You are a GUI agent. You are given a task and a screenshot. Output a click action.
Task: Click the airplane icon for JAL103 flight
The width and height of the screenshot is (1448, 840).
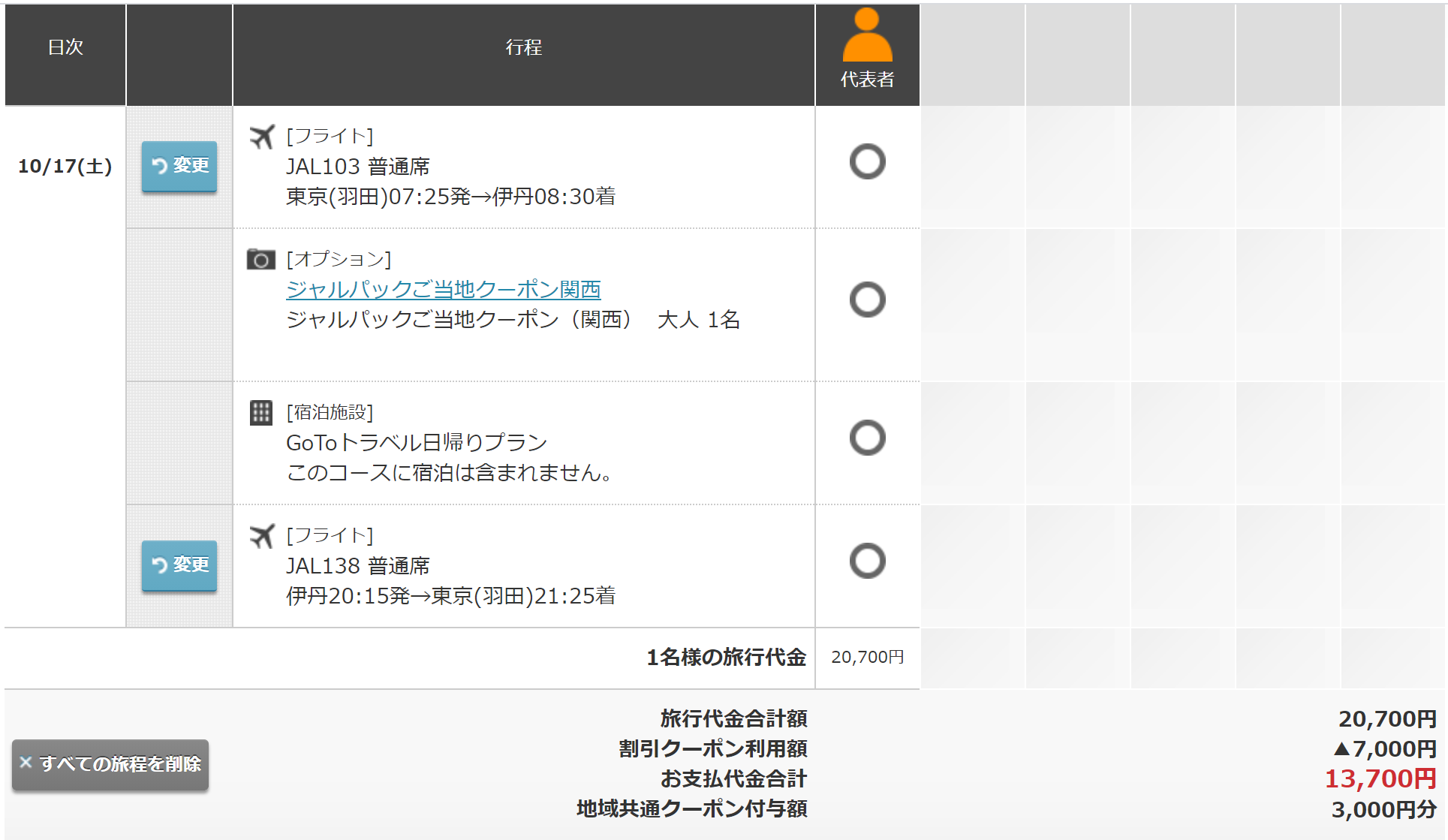(261, 137)
